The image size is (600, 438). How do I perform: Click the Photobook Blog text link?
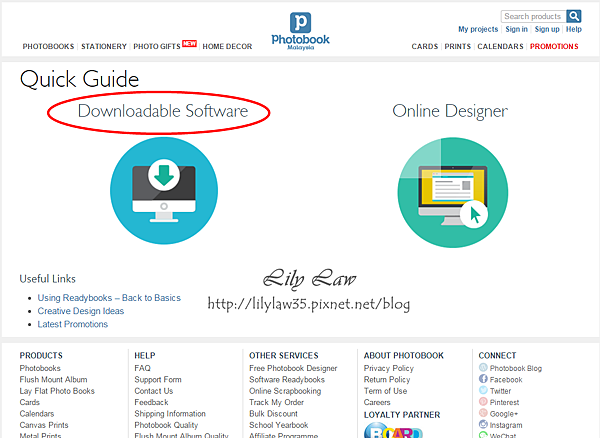click(x=515, y=368)
